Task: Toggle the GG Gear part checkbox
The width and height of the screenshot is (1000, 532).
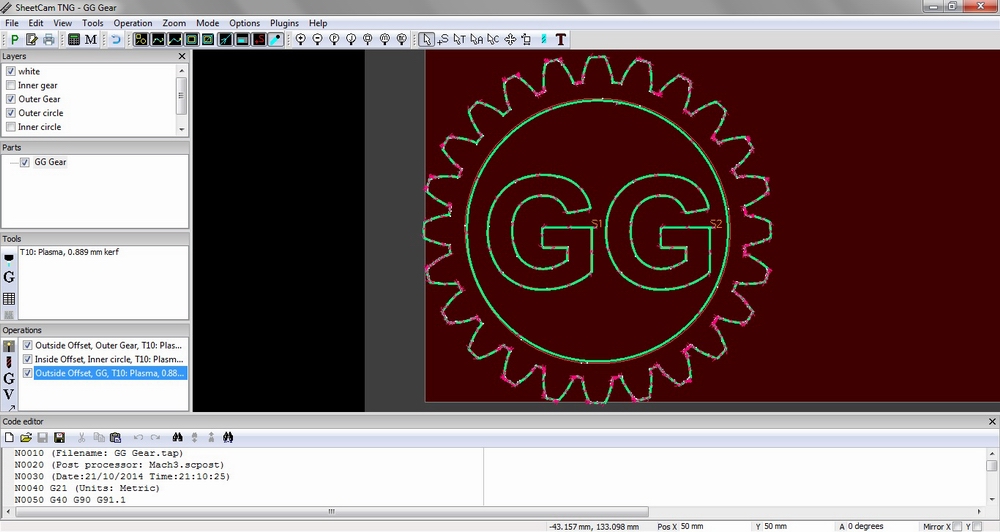Action: pyautogui.click(x=25, y=162)
